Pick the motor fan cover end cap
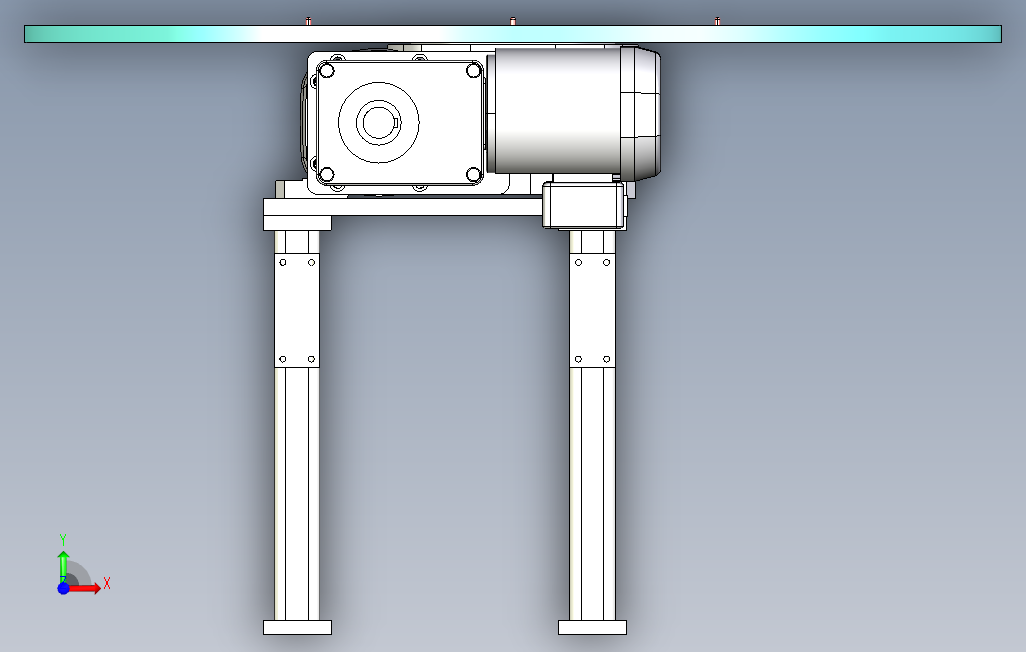The width and height of the screenshot is (1026, 652). tap(641, 113)
